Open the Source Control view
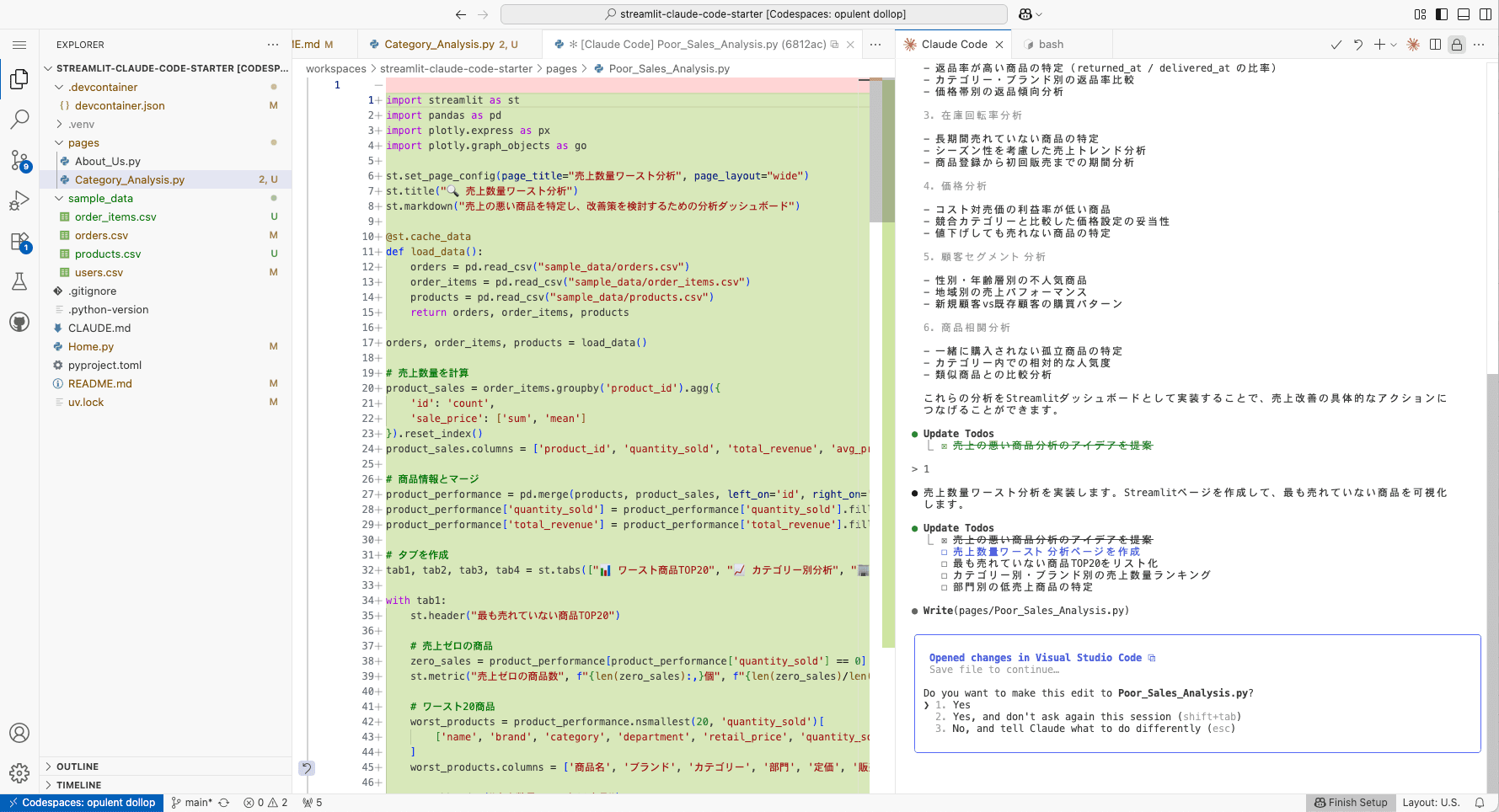 pos(19,159)
